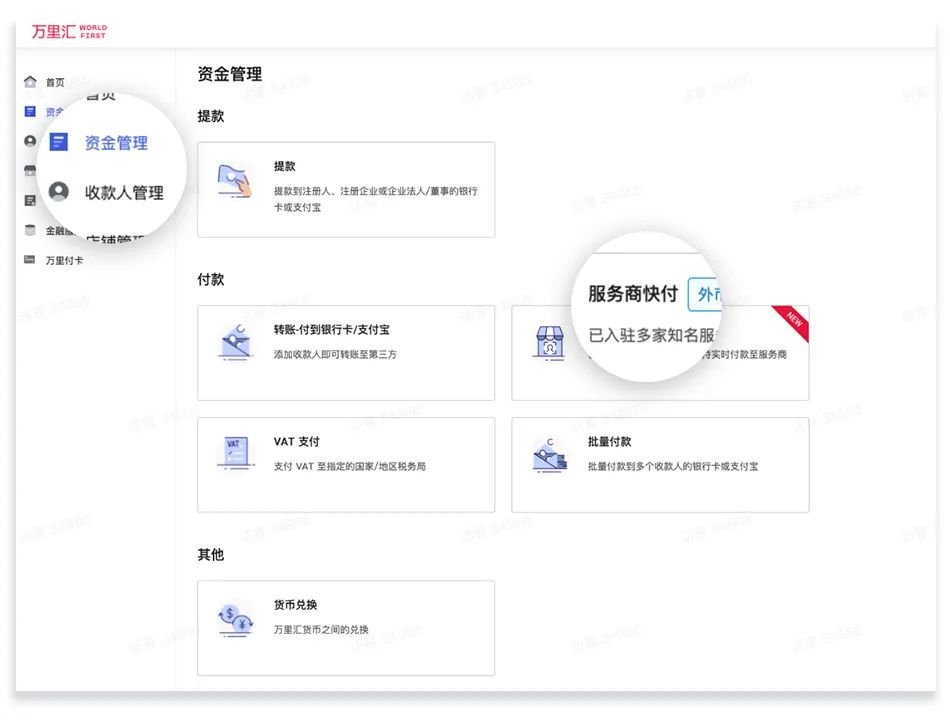Click the VAT document icon
Screen dimensions: 950x721
click(234, 452)
